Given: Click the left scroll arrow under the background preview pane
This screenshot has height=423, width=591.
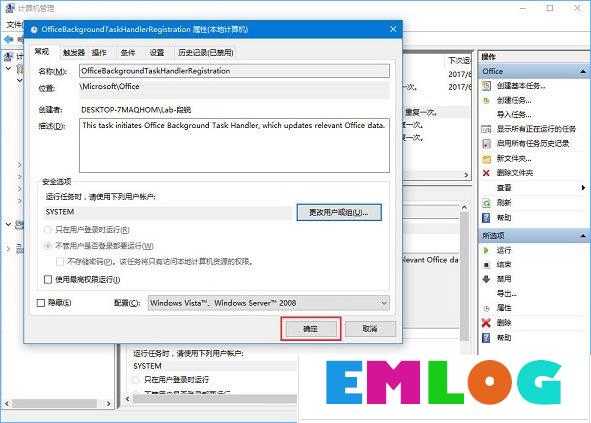Looking at the screenshot, I should tap(127, 399).
